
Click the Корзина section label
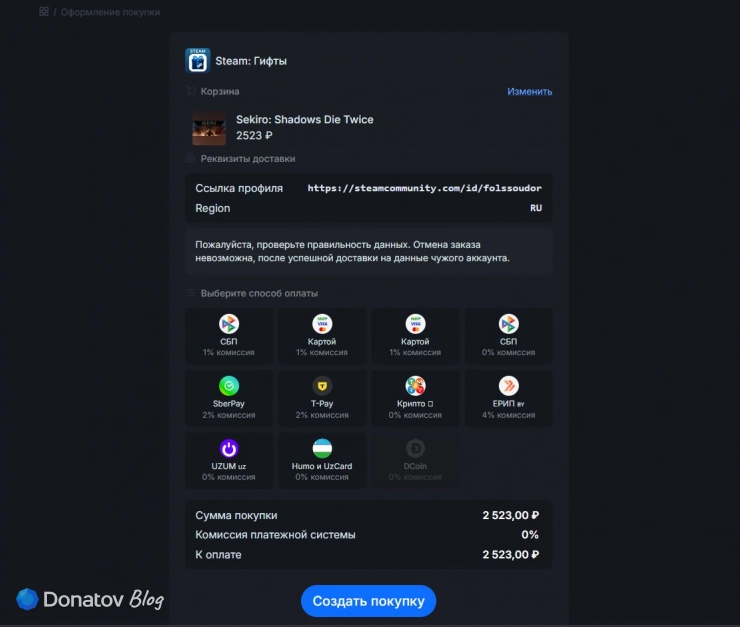click(220, 92)
